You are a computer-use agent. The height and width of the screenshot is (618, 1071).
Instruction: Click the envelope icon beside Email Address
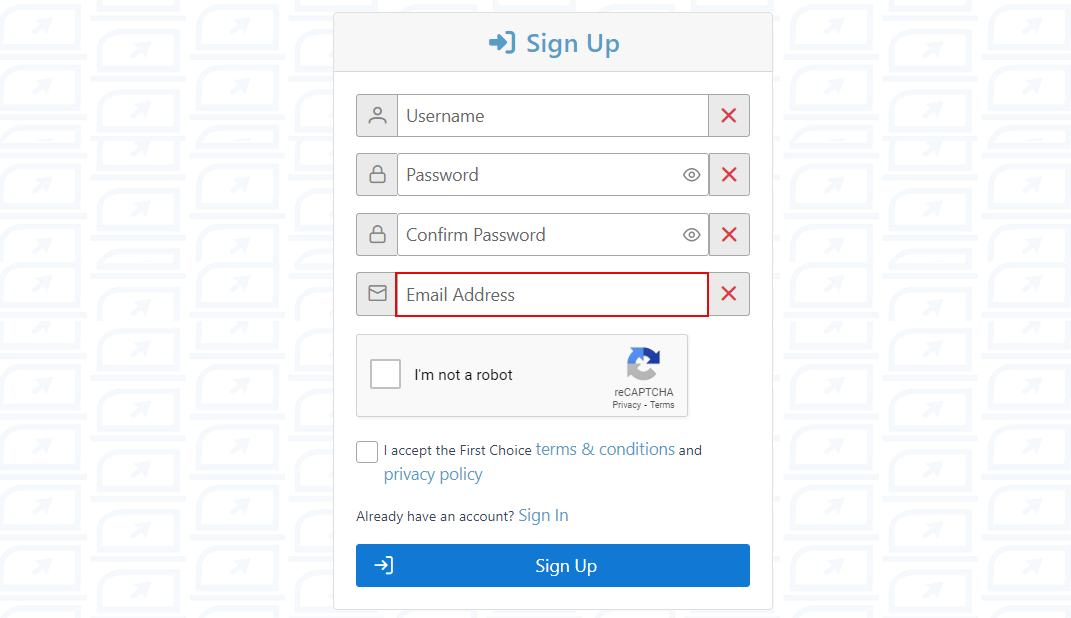377,294
